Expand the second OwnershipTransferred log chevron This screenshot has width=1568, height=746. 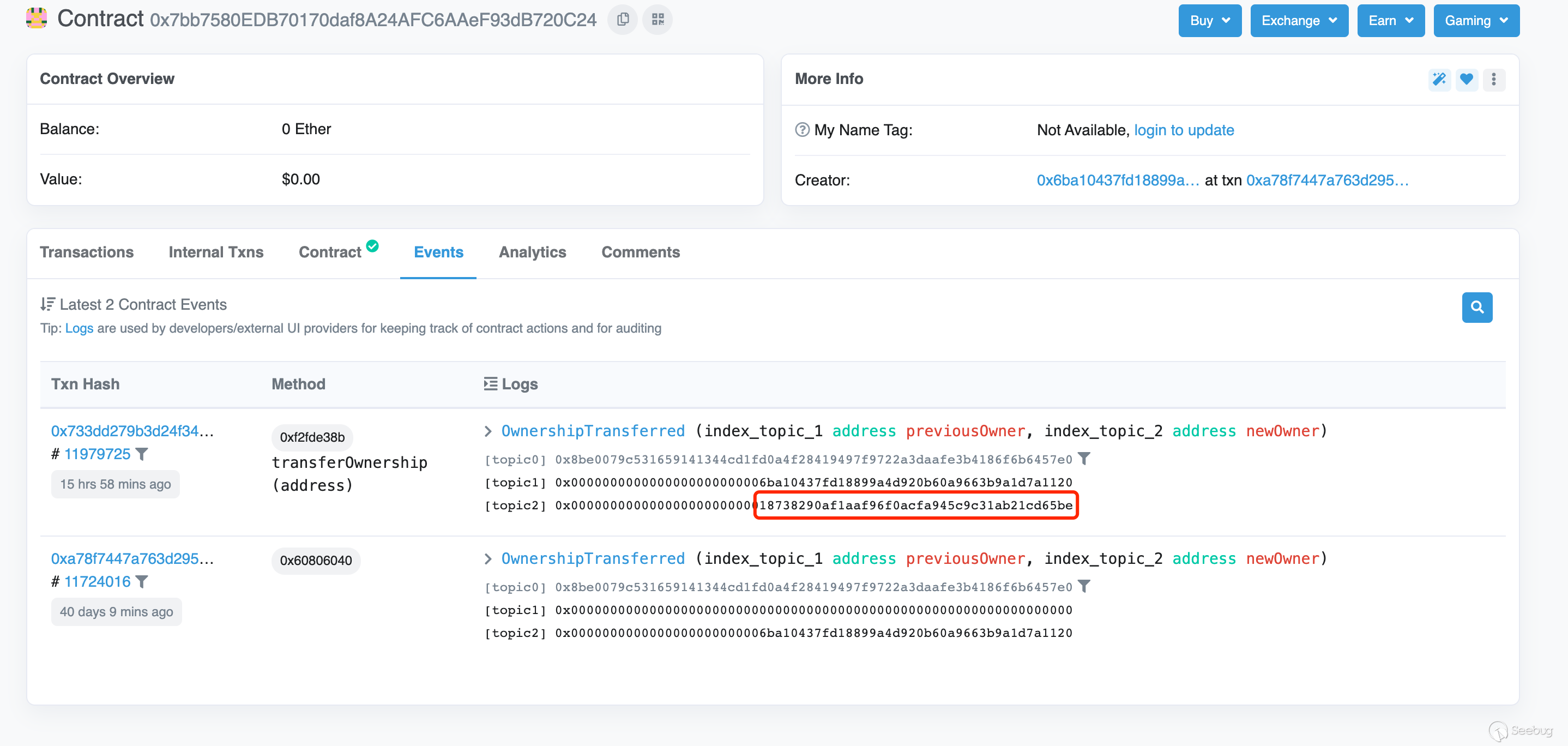(x=488, y=558)
